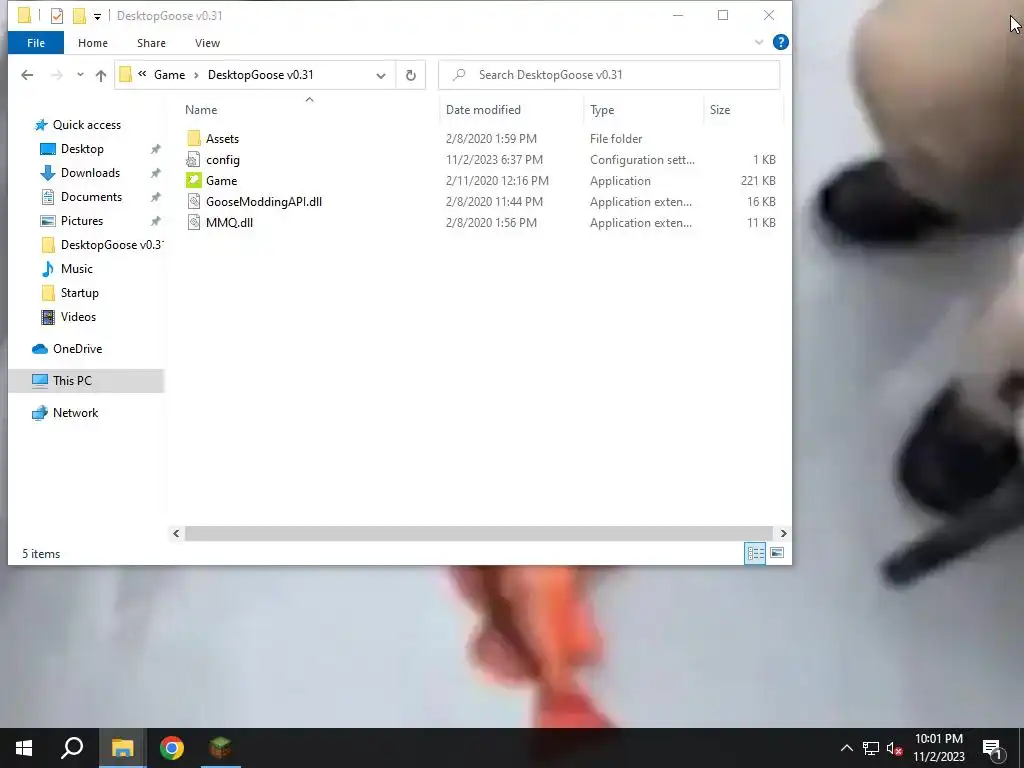The width and height of the screenshot is (1024, 768).
Task: Select the file name 'config'
Action: pyautogui.click(x=223, y=159)
